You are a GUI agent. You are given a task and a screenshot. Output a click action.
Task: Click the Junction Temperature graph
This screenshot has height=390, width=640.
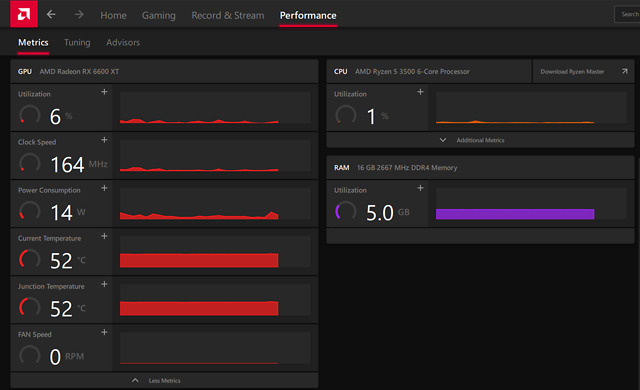[215, 300]
